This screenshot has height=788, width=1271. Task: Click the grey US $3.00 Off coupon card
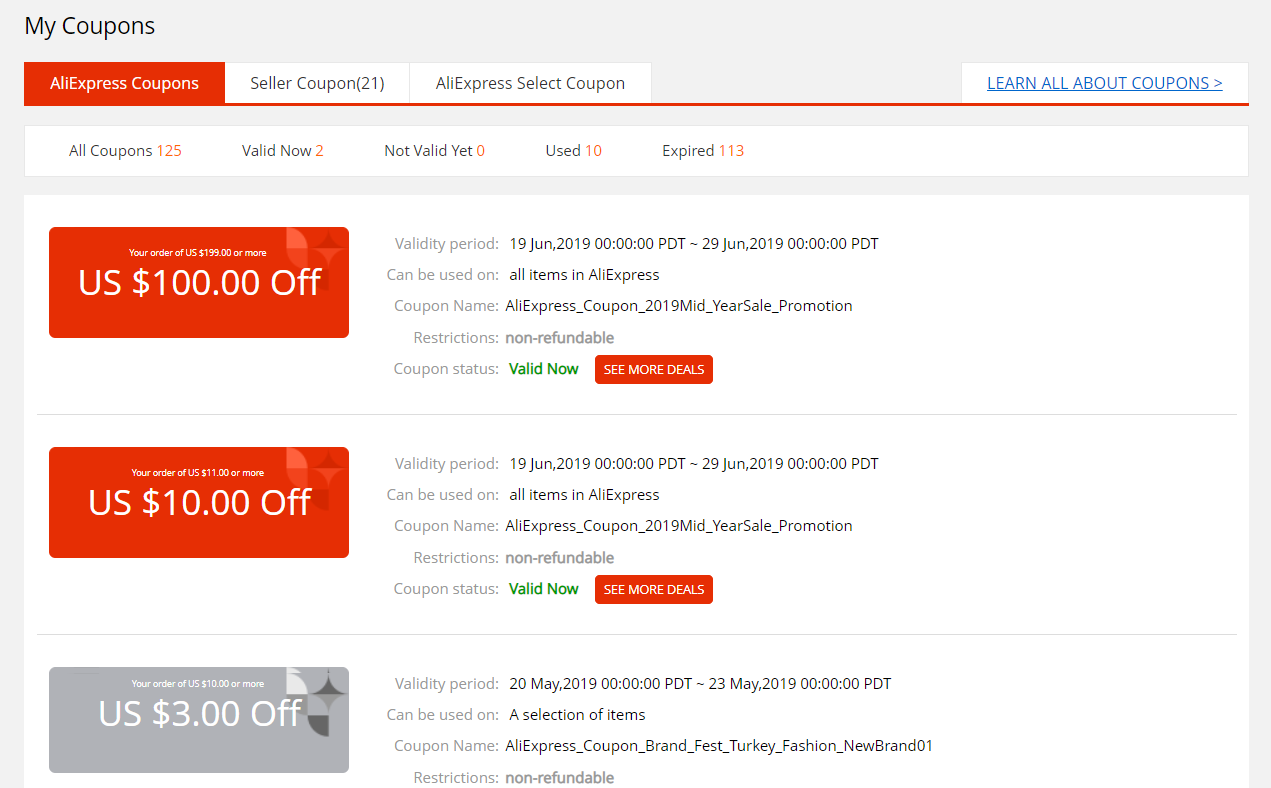199,720
